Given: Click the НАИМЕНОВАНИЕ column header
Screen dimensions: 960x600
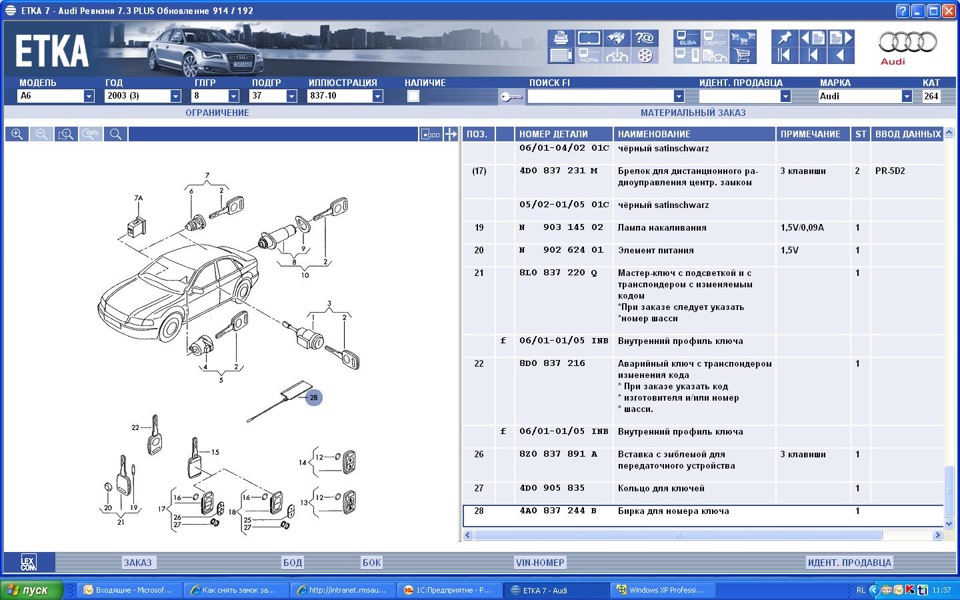Looking at the screenshot, I should point(694,134).
